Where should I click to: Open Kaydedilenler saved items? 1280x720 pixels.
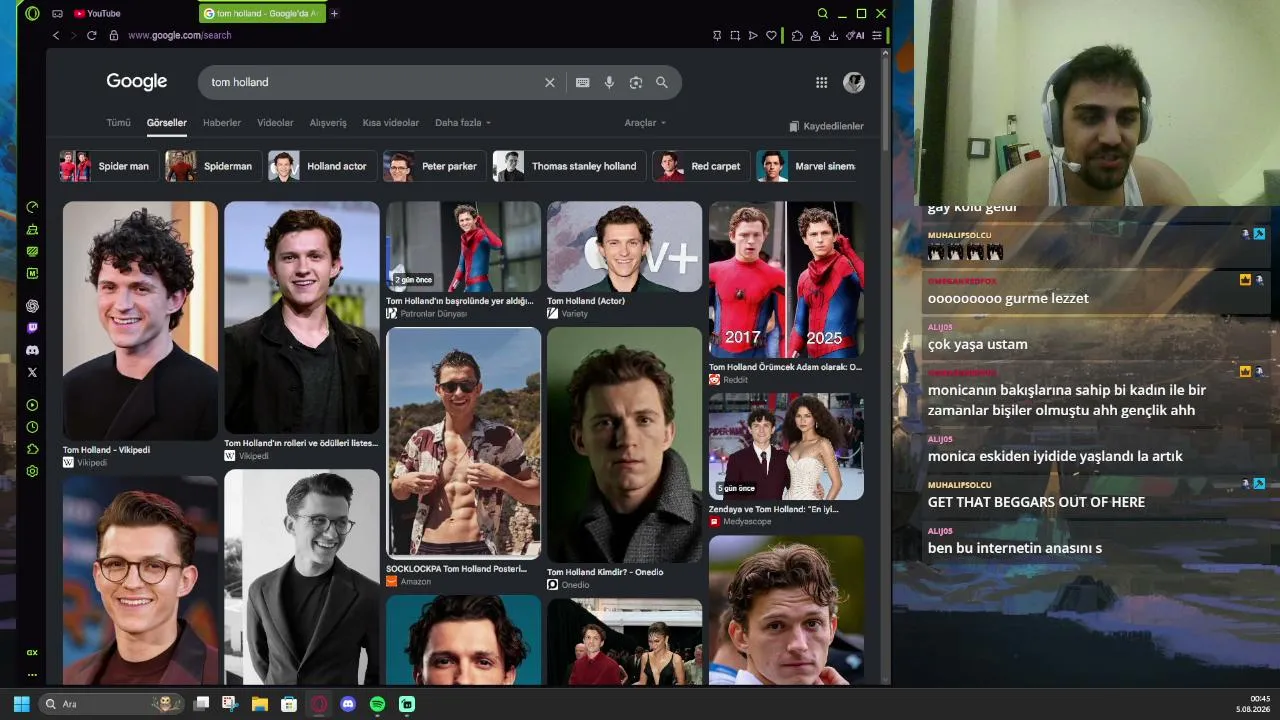(x=826, y=126)
